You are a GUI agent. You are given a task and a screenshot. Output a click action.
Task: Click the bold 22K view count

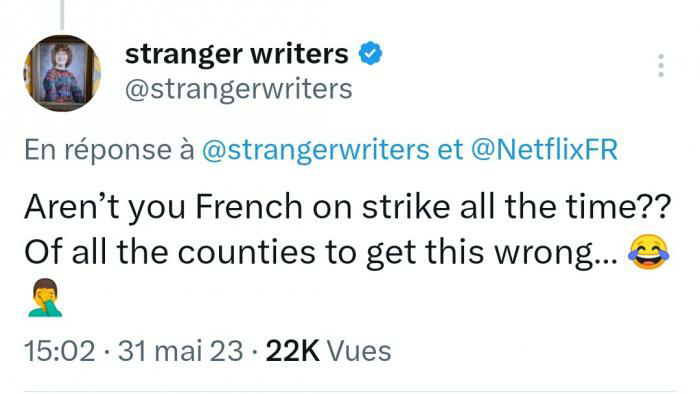[293, 351]
